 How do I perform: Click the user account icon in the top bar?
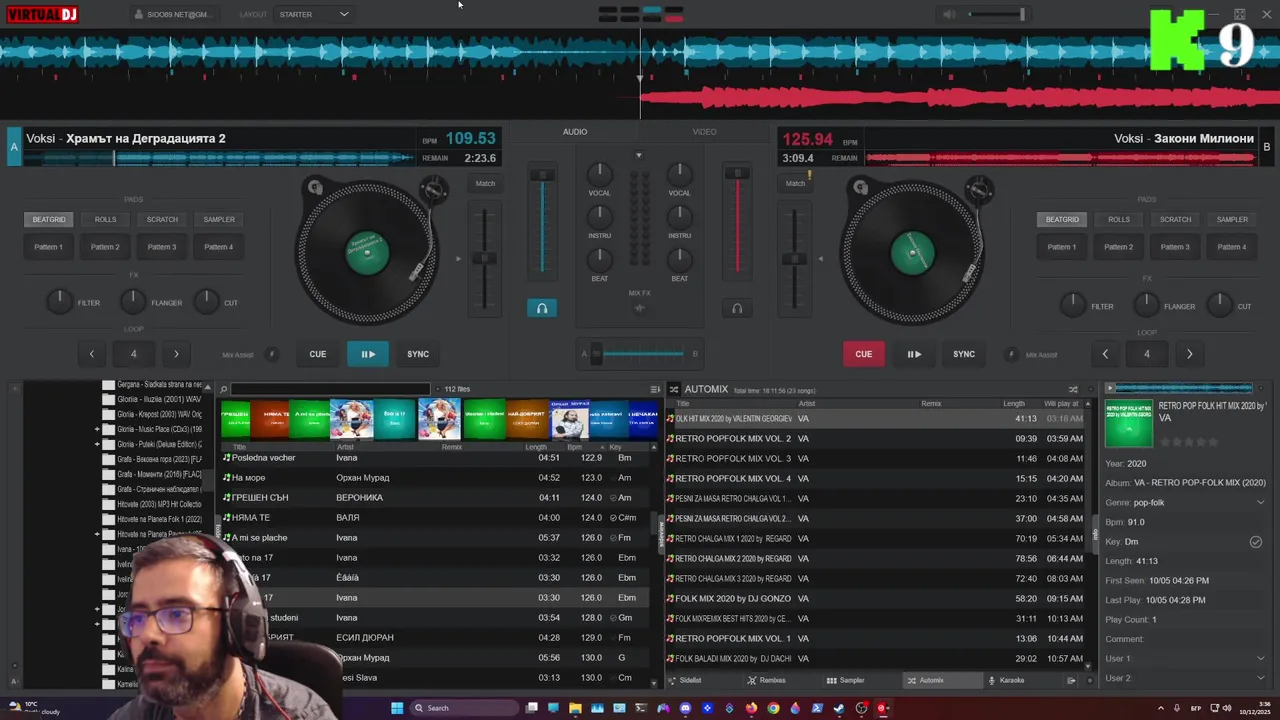(138, 14)
